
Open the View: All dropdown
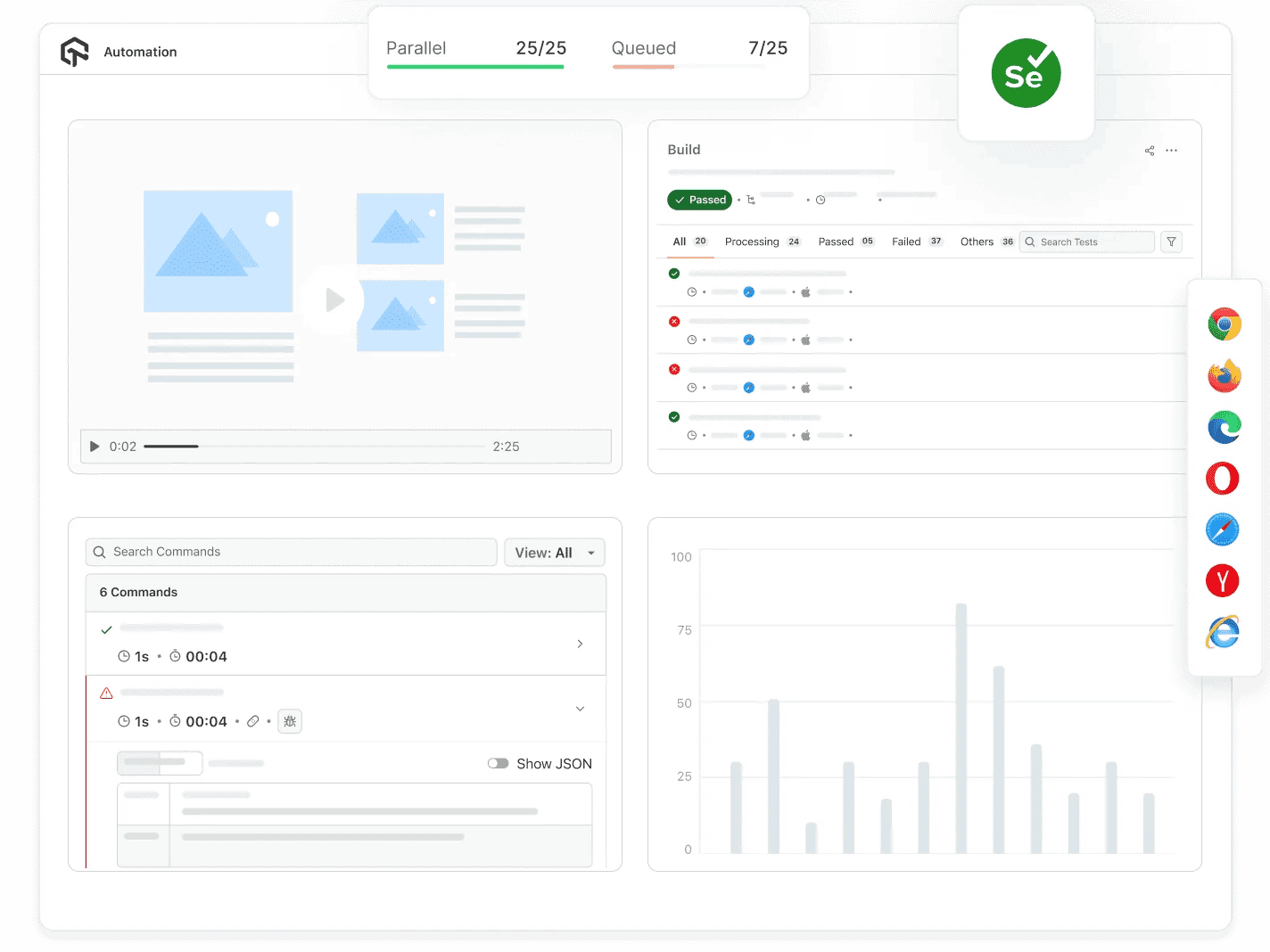click(x=554, y=553)
